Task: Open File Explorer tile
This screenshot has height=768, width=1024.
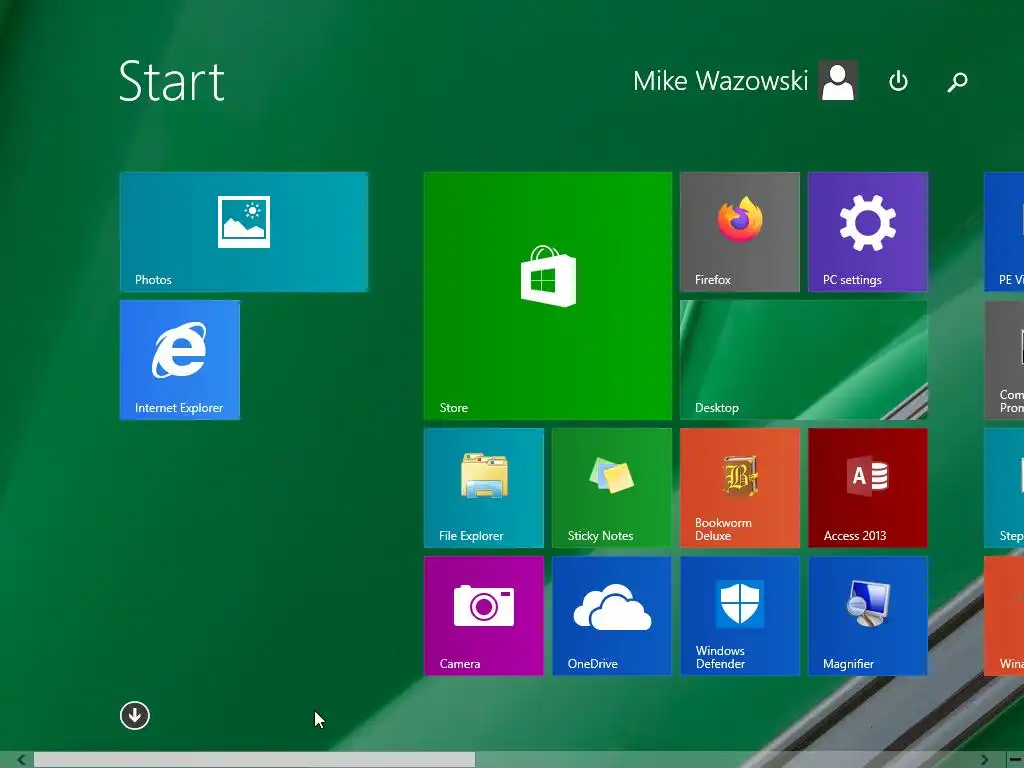Action: 484,488
